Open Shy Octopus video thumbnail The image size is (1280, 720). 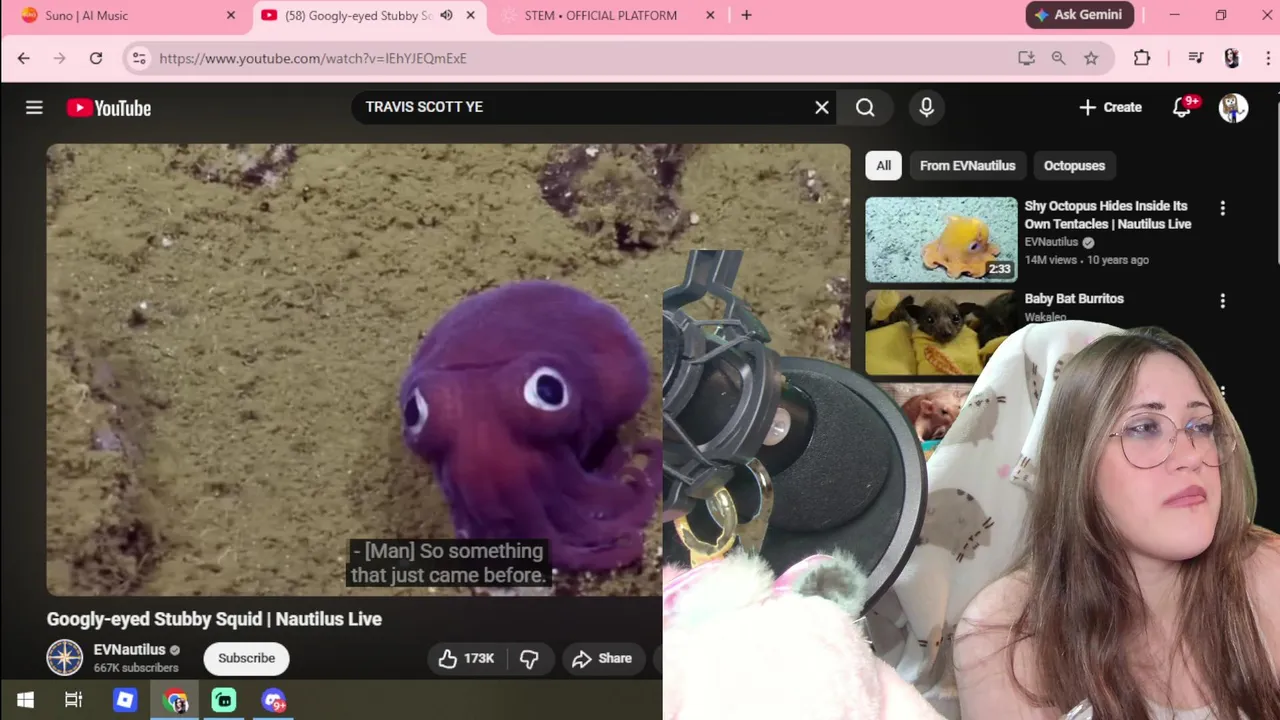point(941,239)
